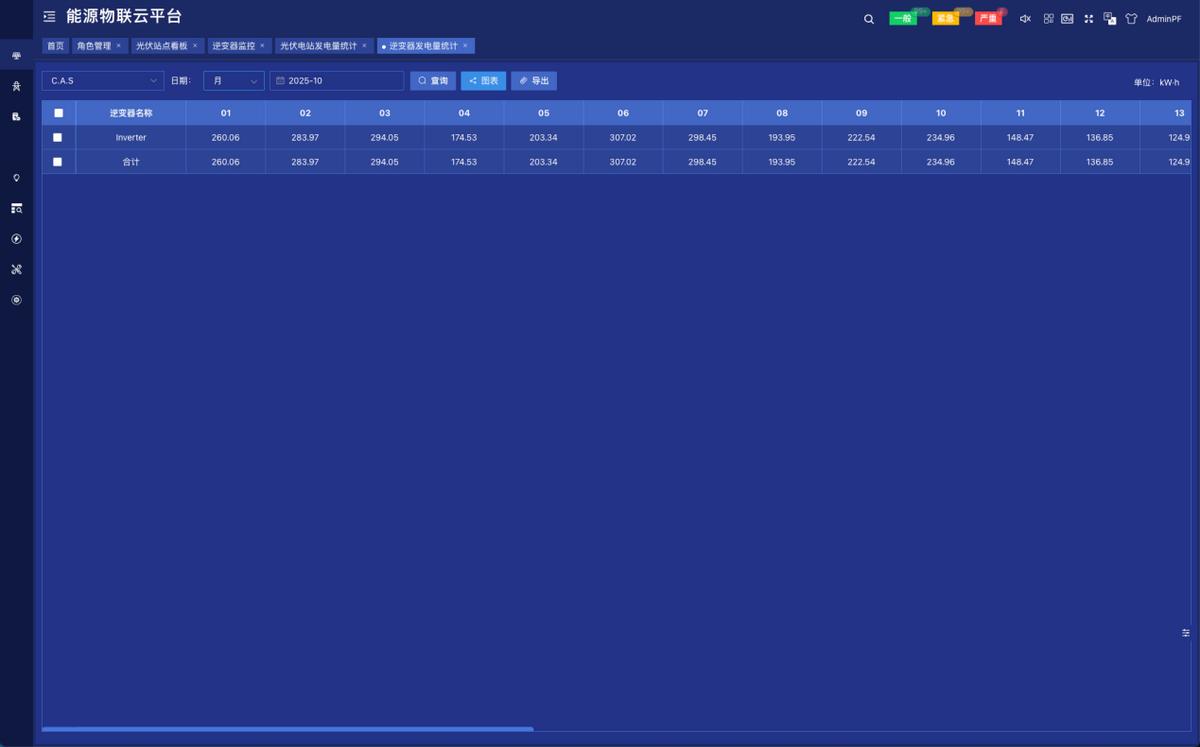
Task: Open theme settings via the t-shirt icon
Action: 1131,18
